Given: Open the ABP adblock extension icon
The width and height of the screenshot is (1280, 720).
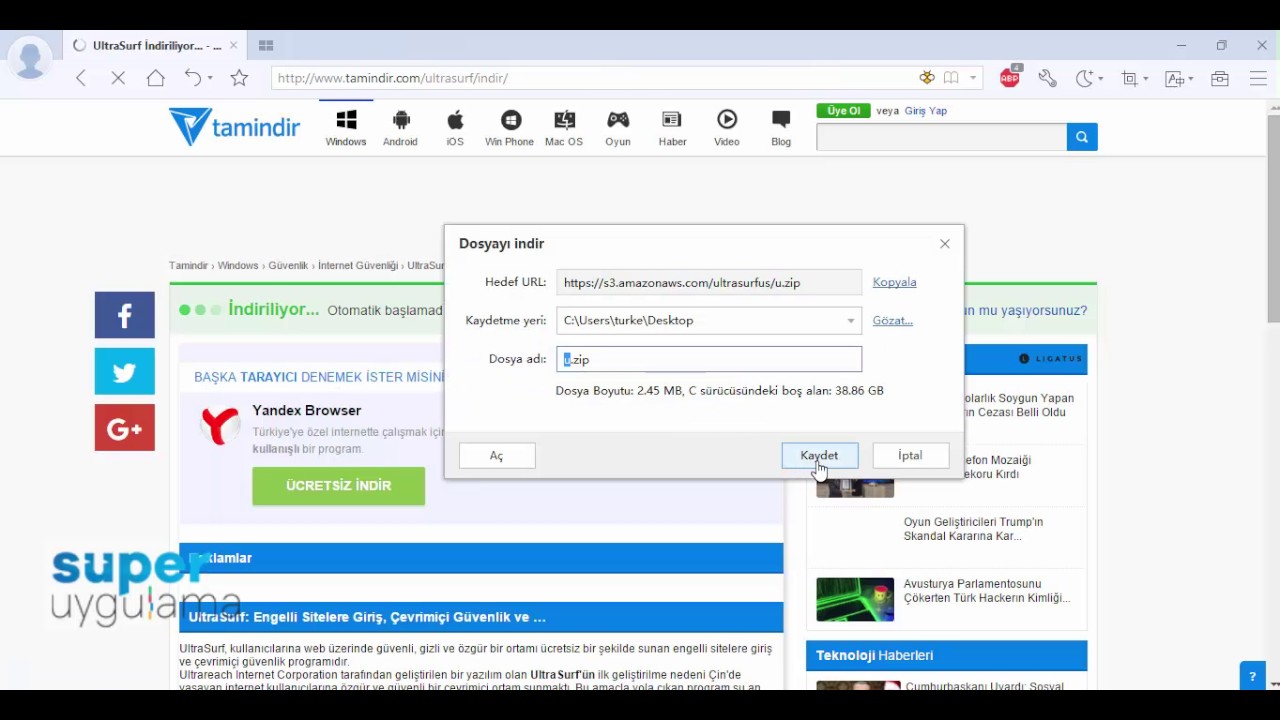Looking at the screenshot, I should 1010,77.
